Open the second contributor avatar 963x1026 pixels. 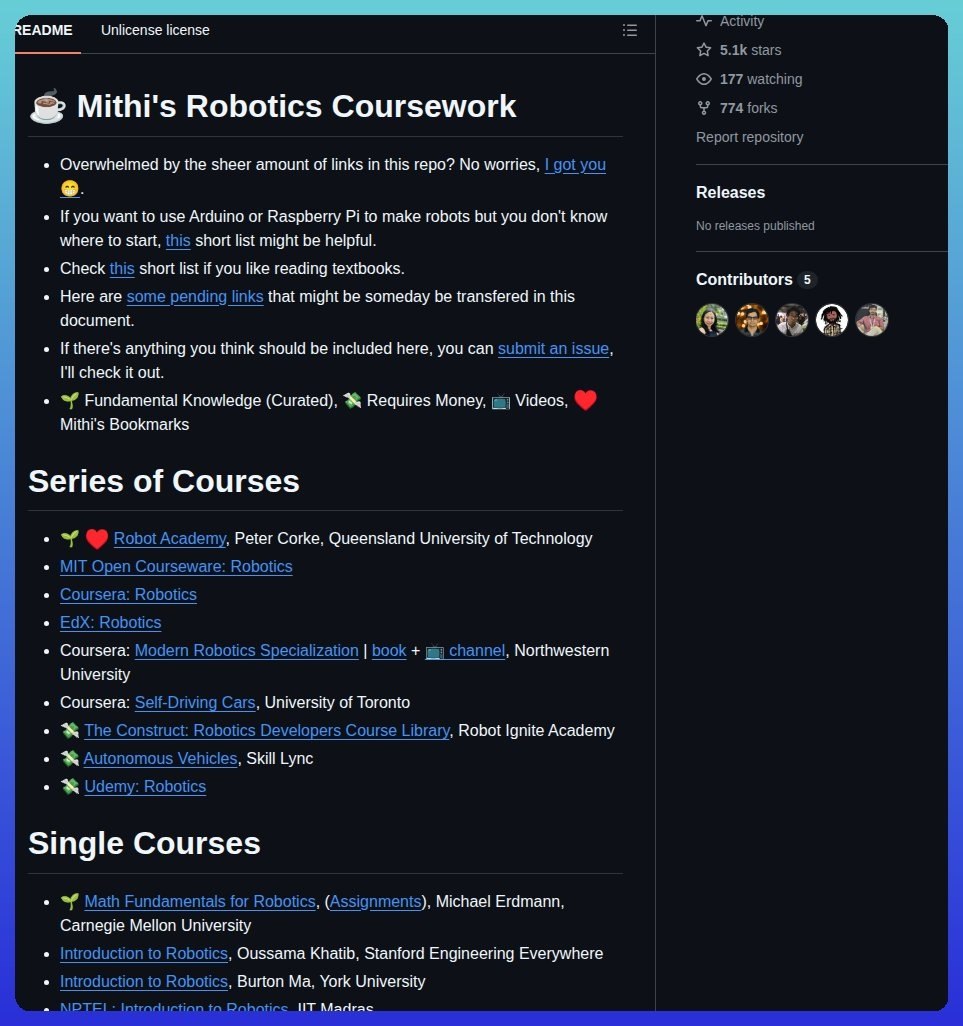click(x=752, y=320)
